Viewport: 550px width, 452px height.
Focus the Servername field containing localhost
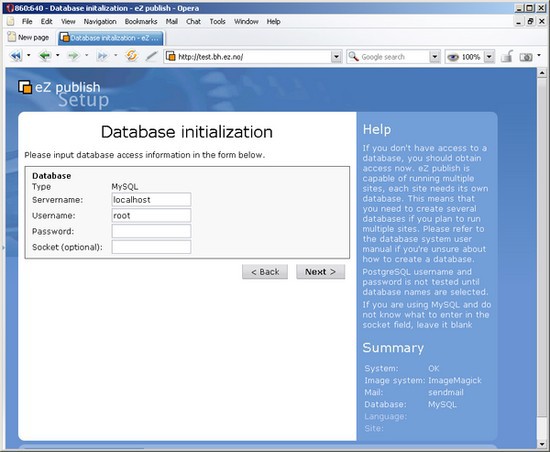[x=151, y=200]
